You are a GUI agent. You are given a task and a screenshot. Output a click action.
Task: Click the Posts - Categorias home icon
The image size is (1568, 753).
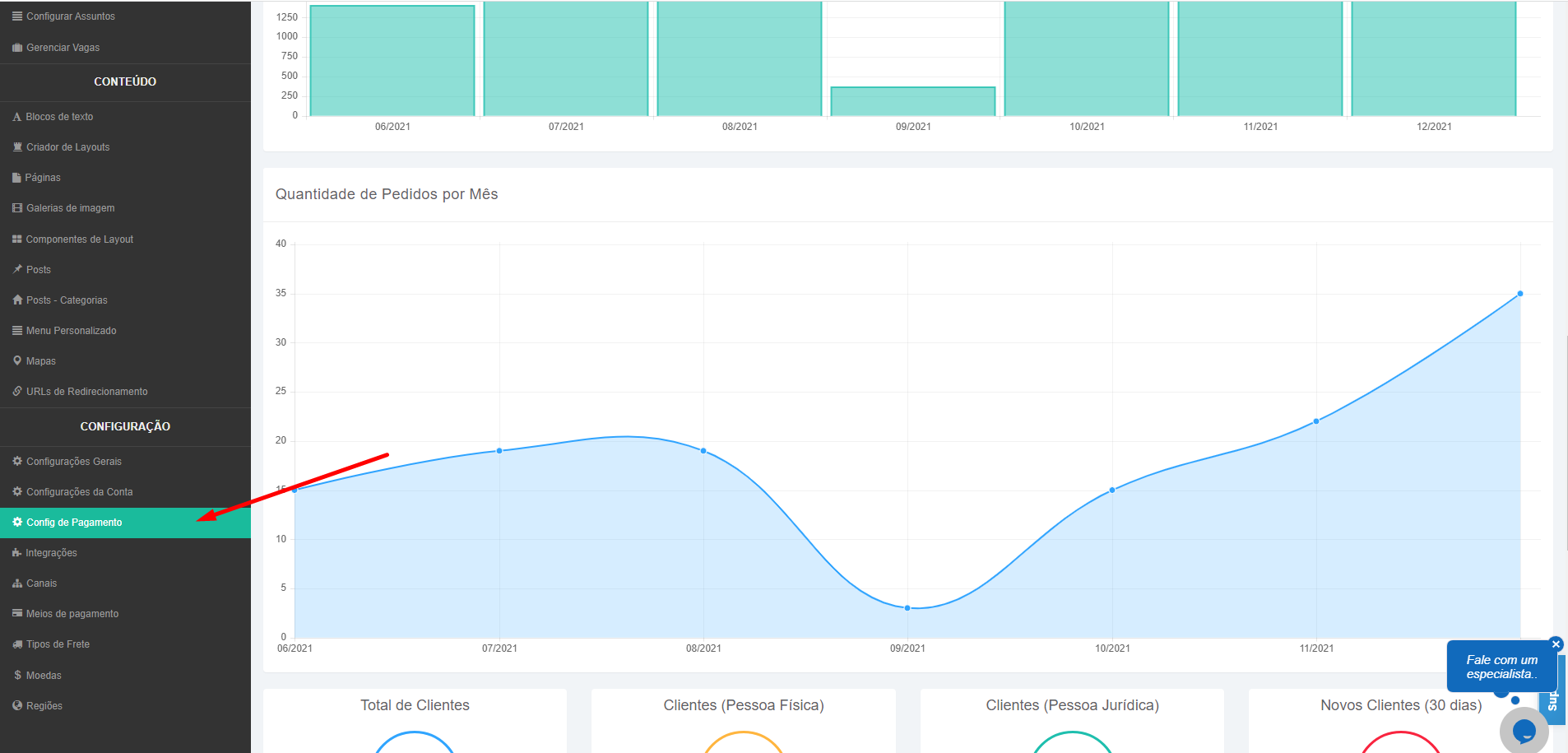point(17,300)
